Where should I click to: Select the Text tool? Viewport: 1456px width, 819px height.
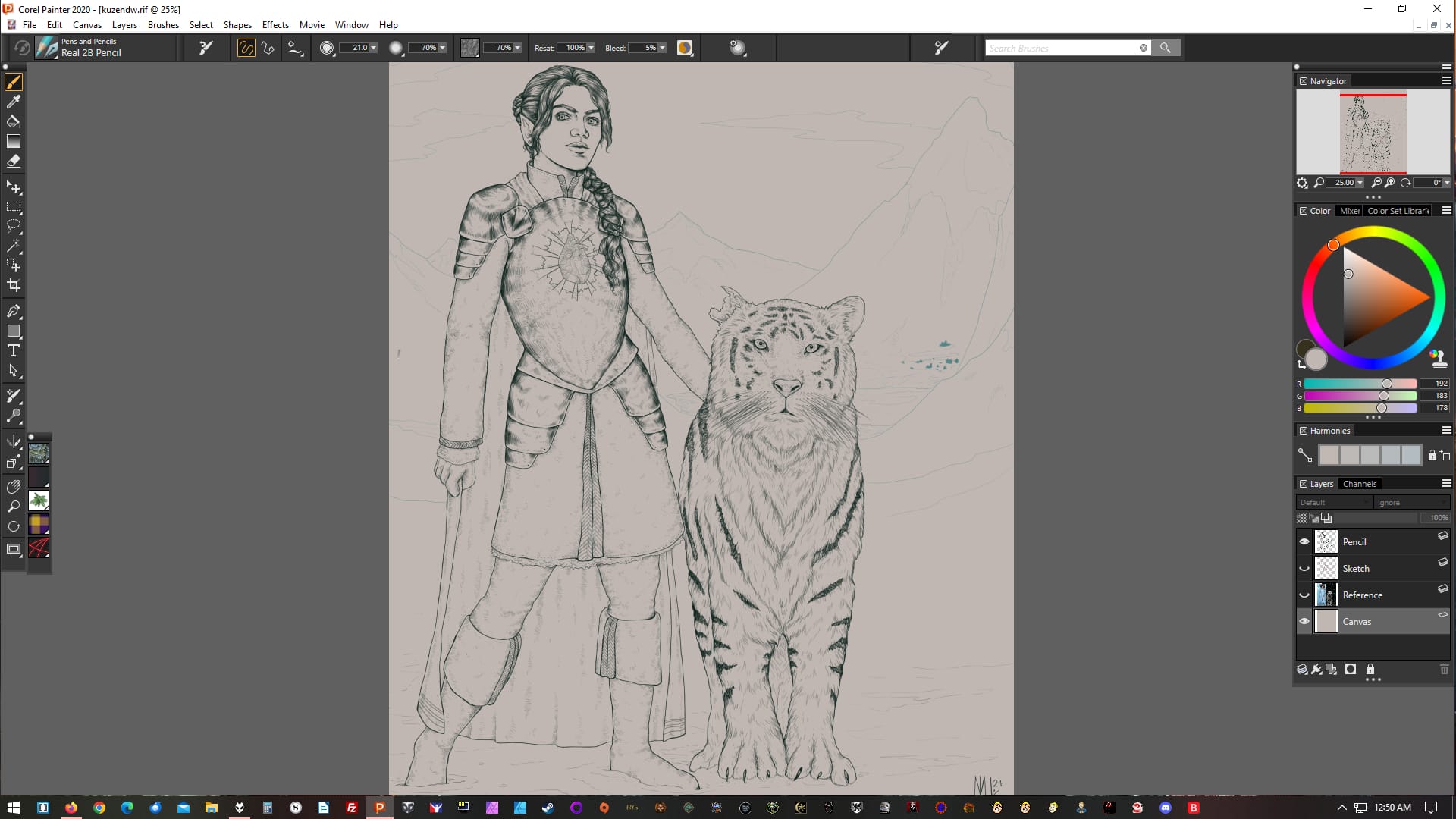point(13,350)
